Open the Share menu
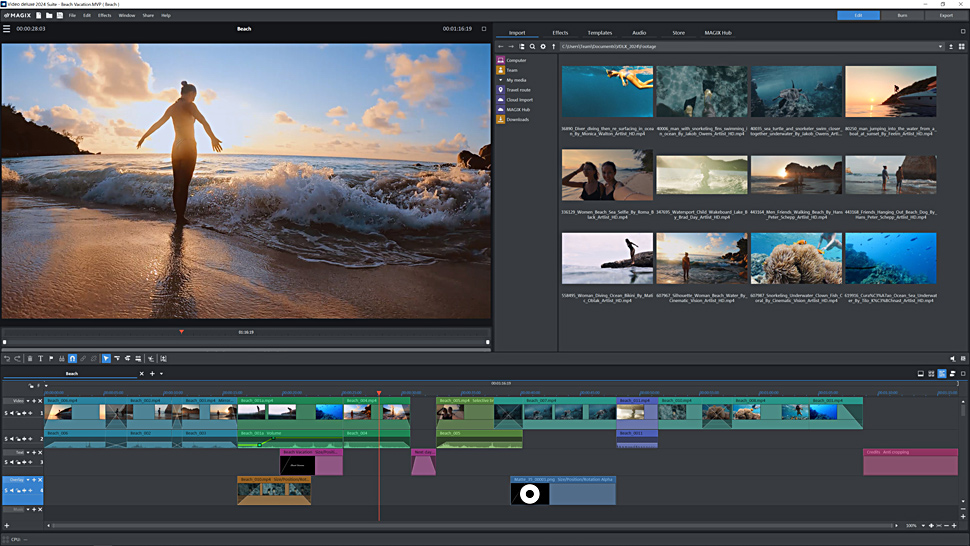Image resolution: width=970 pixels, height=546 pixels. point(148,16)
